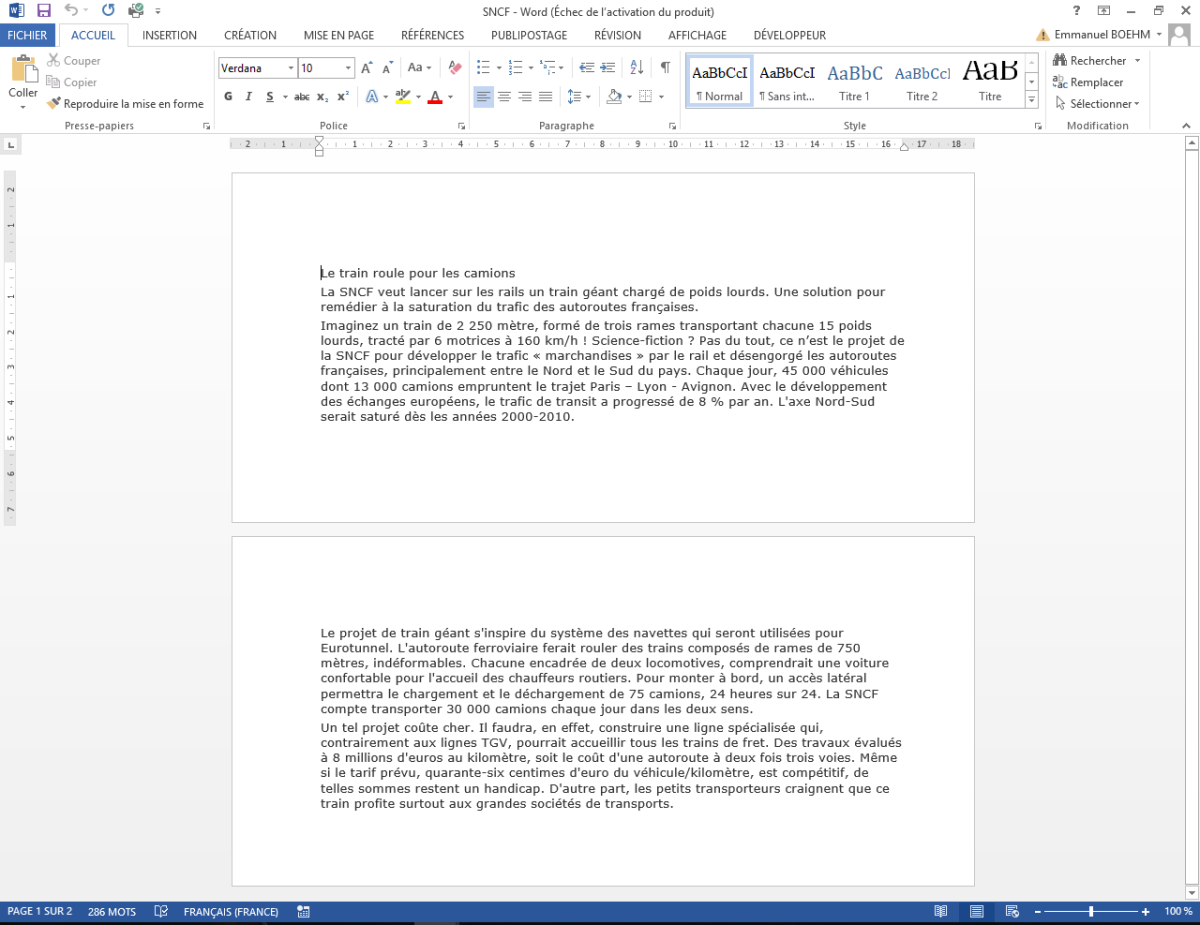The image size is (1200, 925).
Task: Click the Remplacer button
Action: 1088,83
